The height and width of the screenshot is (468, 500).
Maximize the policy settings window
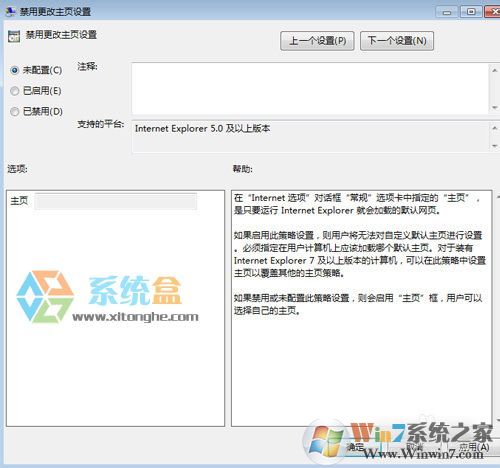coord(471,12)
